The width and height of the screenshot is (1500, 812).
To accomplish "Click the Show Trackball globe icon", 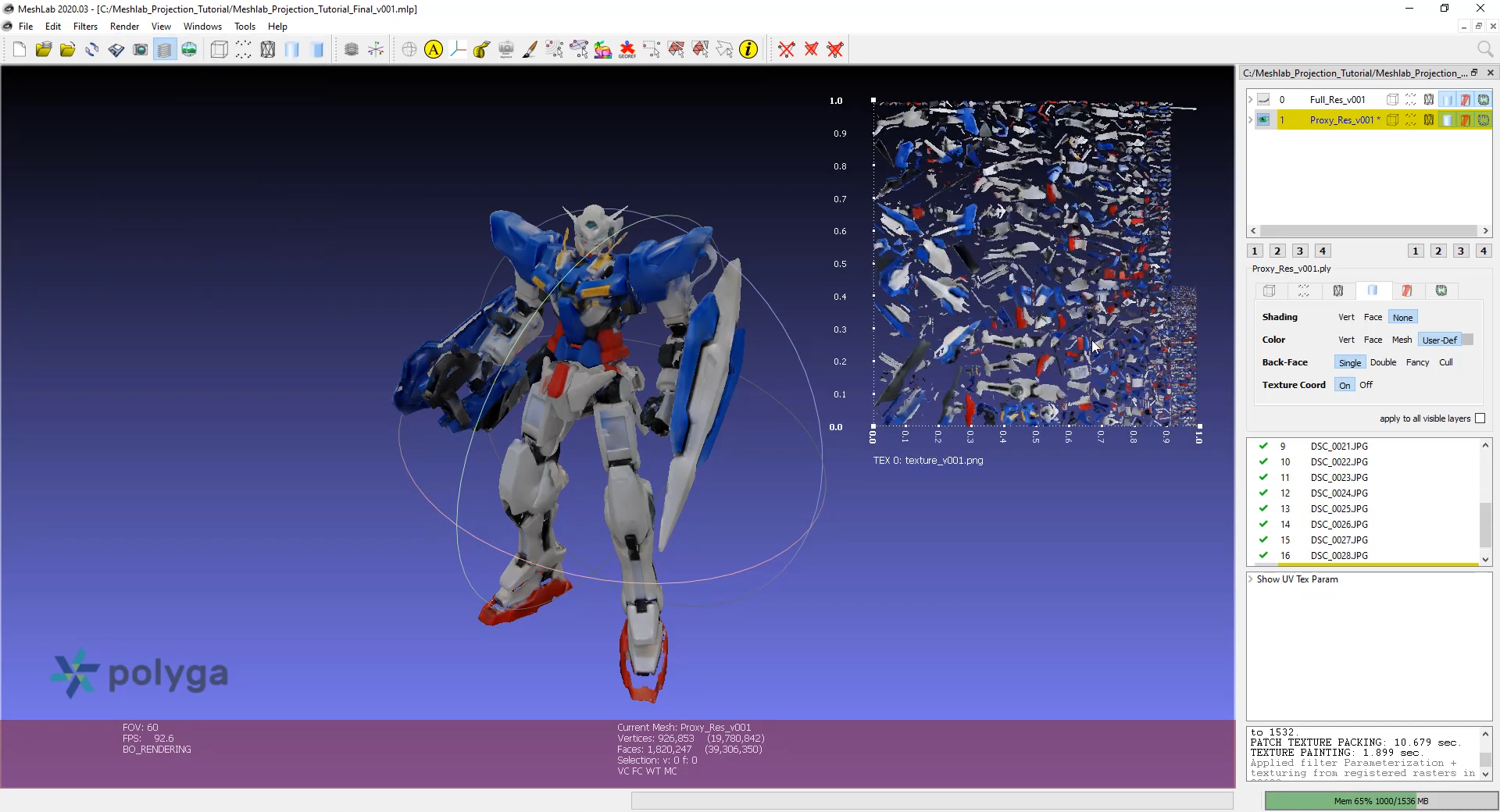I will pyautogui.click(x=409, y=50).
